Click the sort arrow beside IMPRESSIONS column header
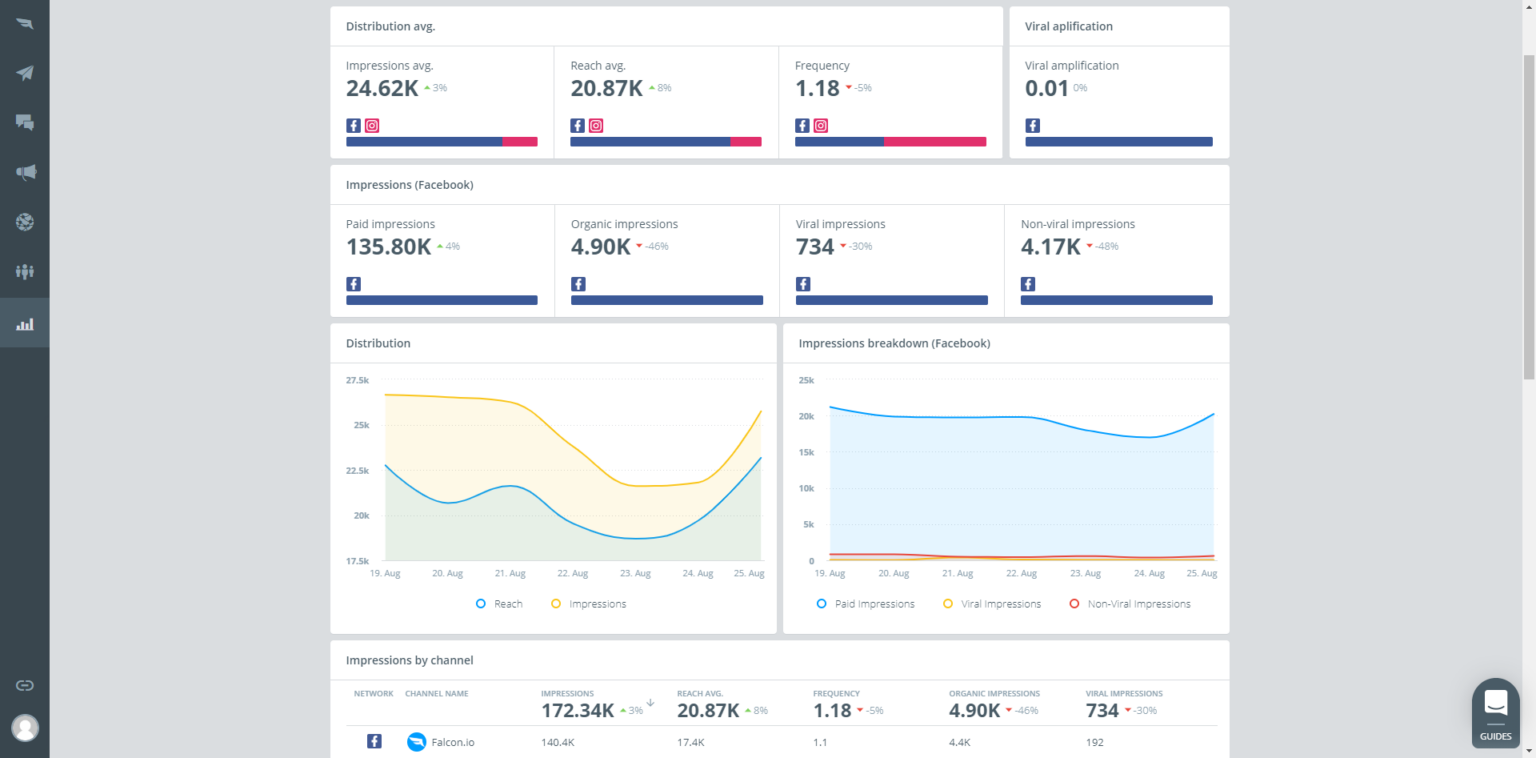1536x758 pixels. coord(650,704)
